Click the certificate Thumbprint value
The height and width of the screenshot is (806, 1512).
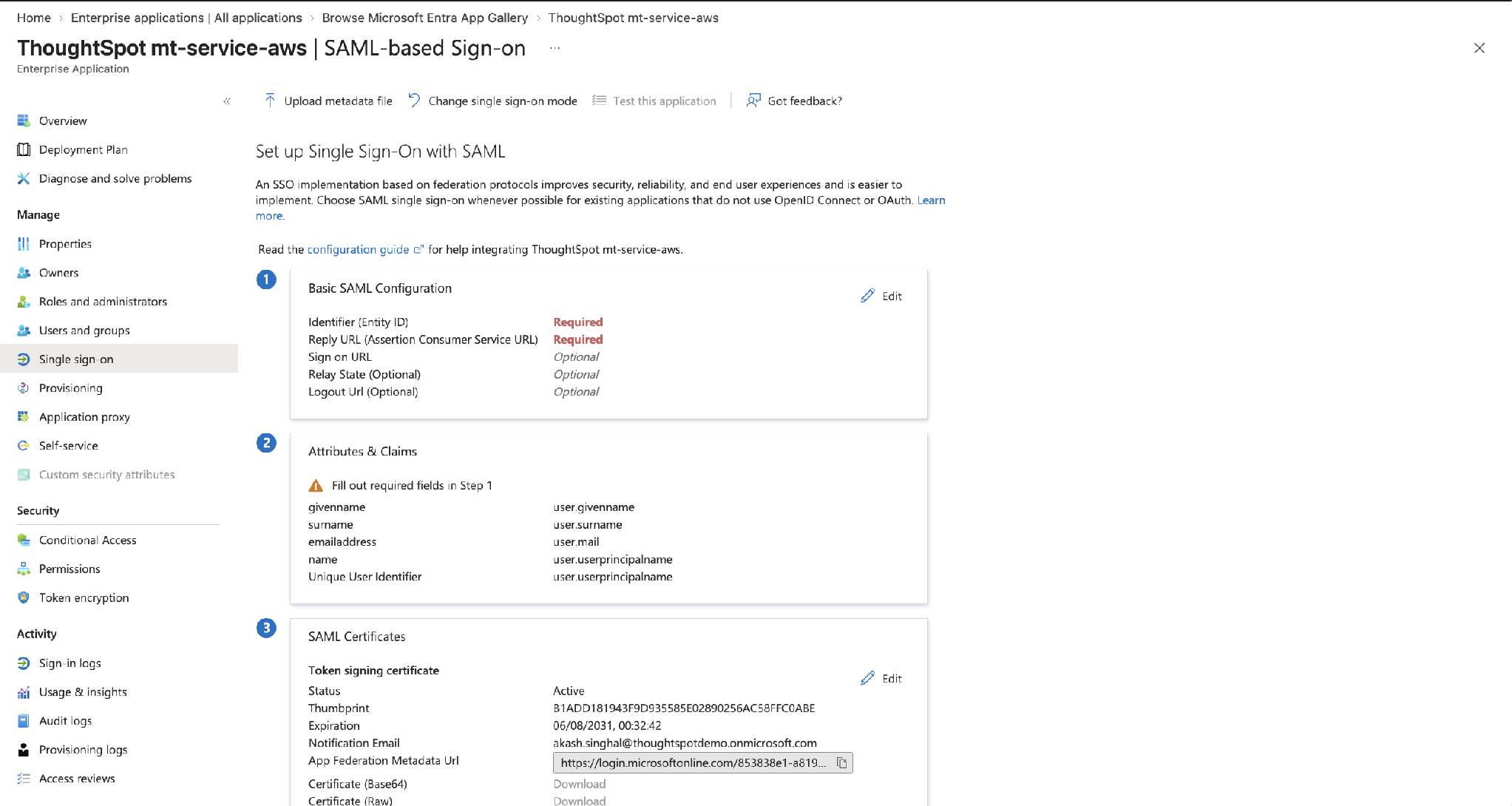684,708
